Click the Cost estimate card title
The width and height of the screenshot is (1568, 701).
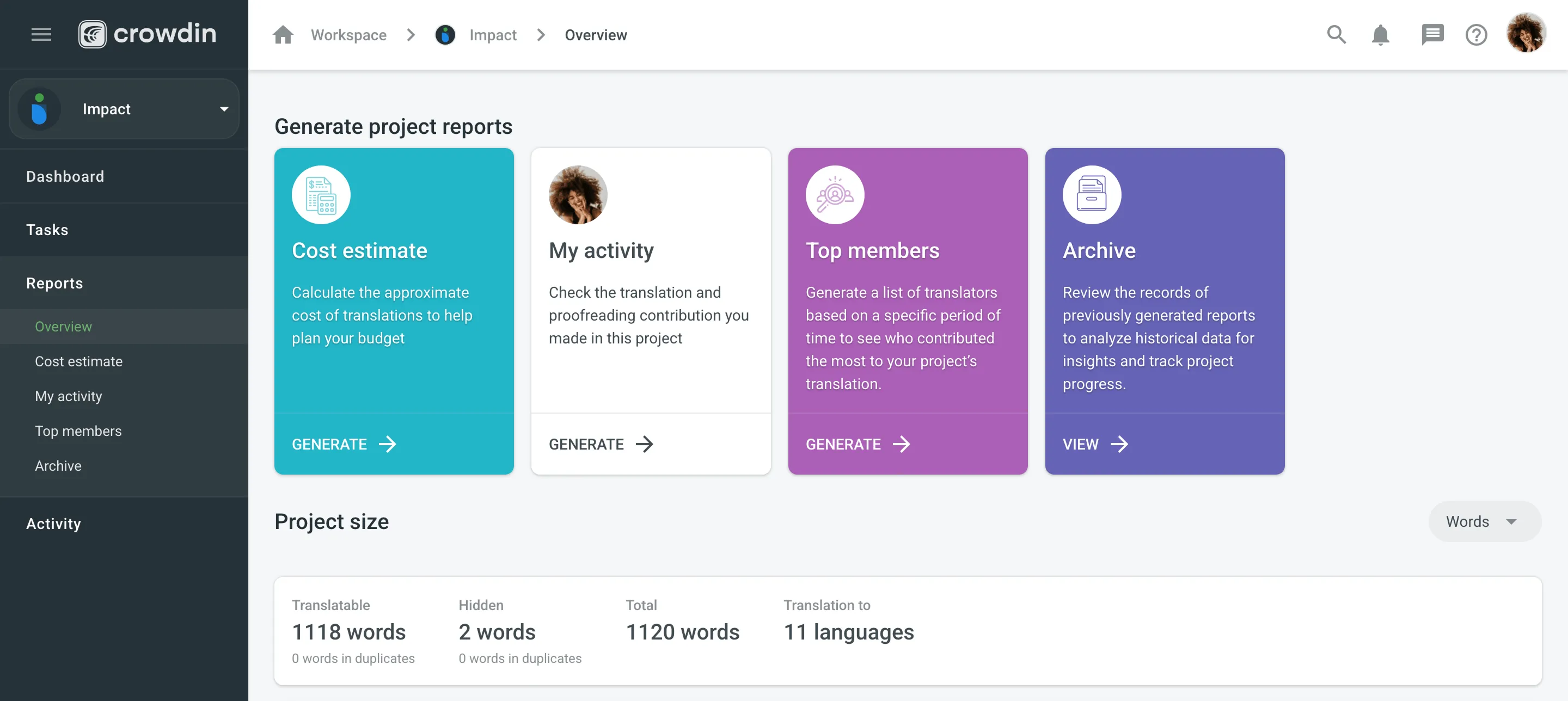tap(359, 250)
